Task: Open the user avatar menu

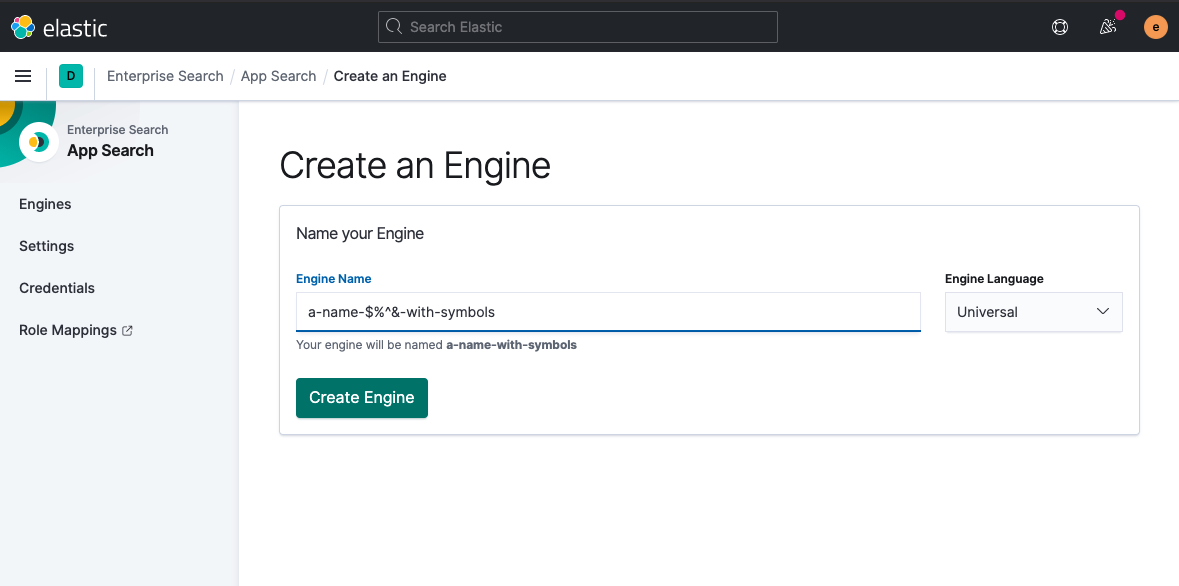Action: (1155, 27)
